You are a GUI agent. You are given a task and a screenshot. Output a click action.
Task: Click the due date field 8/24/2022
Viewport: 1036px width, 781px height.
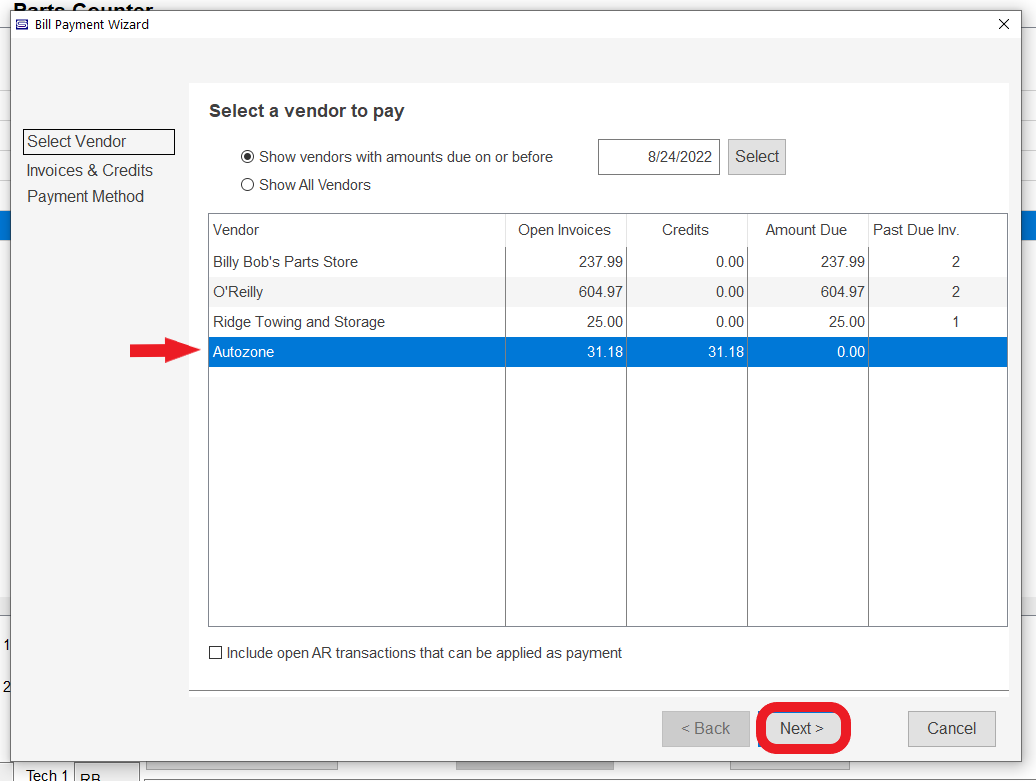point(659,157)
